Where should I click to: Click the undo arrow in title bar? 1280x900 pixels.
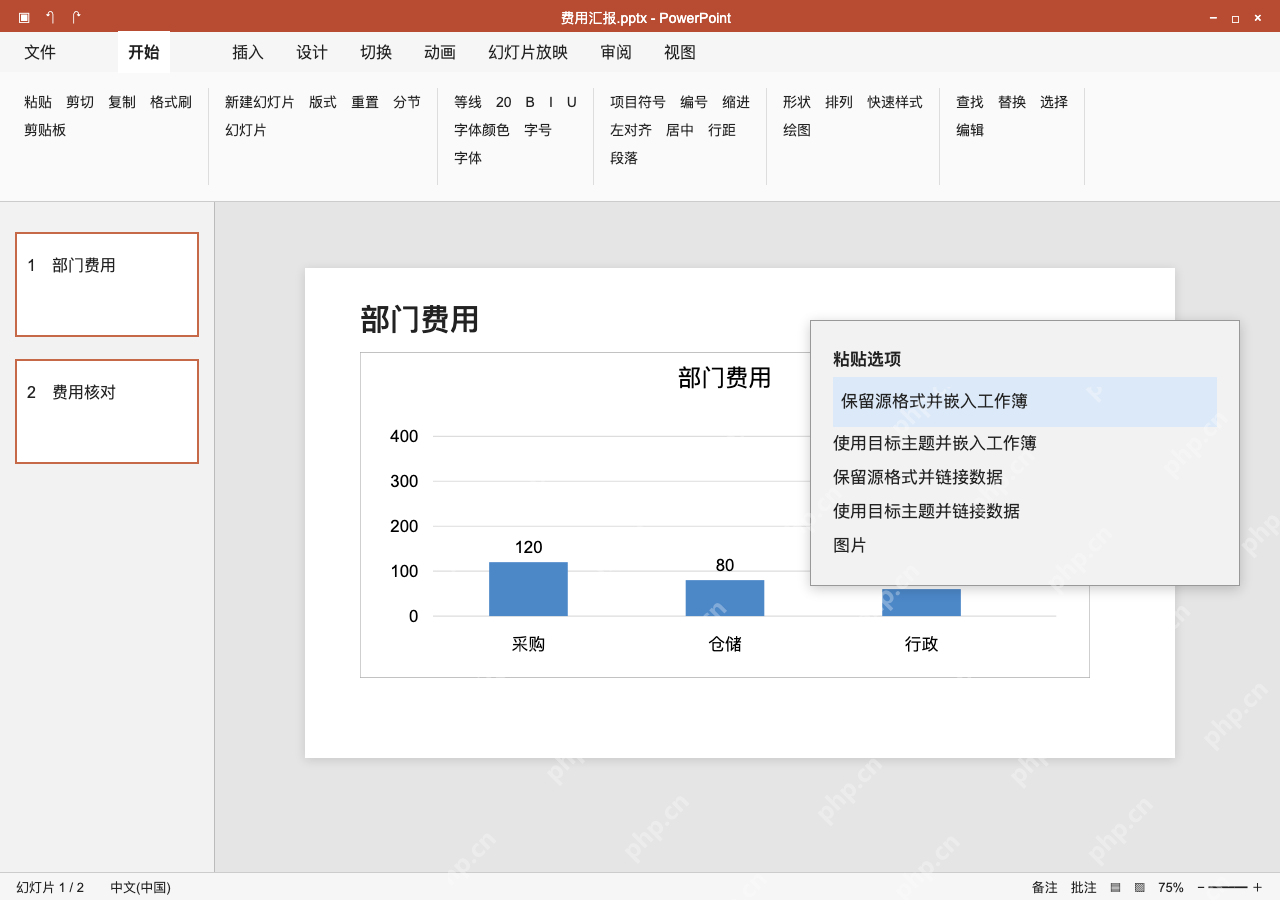click(50, 17)
